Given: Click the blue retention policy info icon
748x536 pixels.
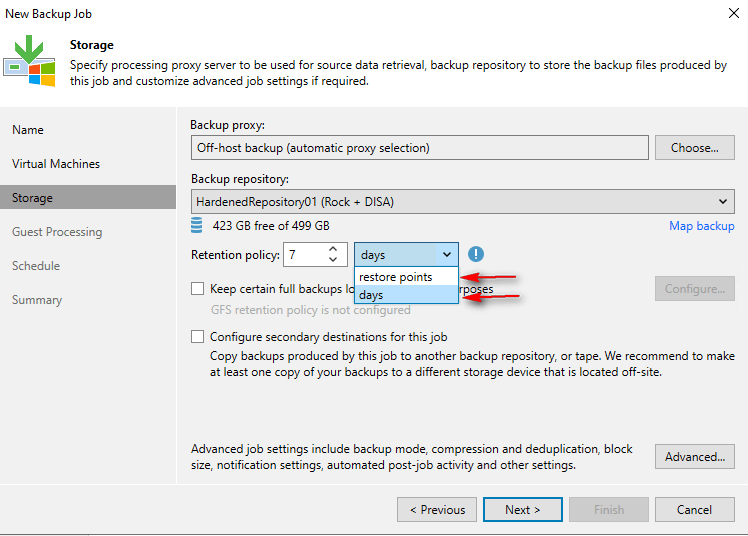Looking at the screenshot, I should [476, 254].
